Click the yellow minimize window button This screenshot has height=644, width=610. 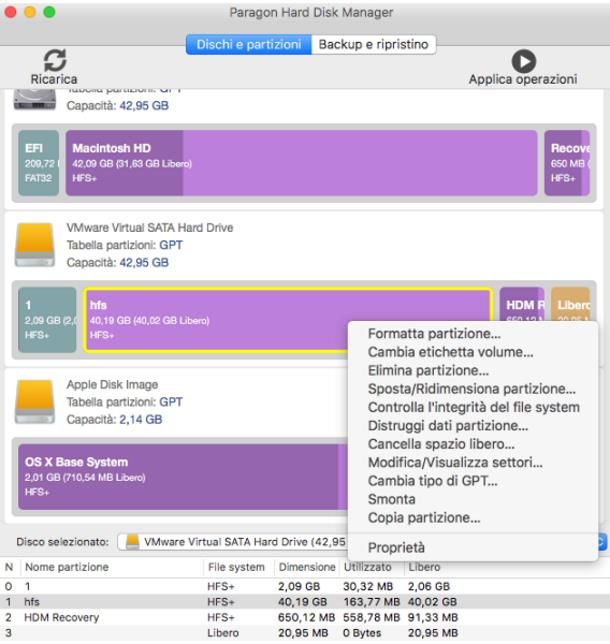point(30,12)
